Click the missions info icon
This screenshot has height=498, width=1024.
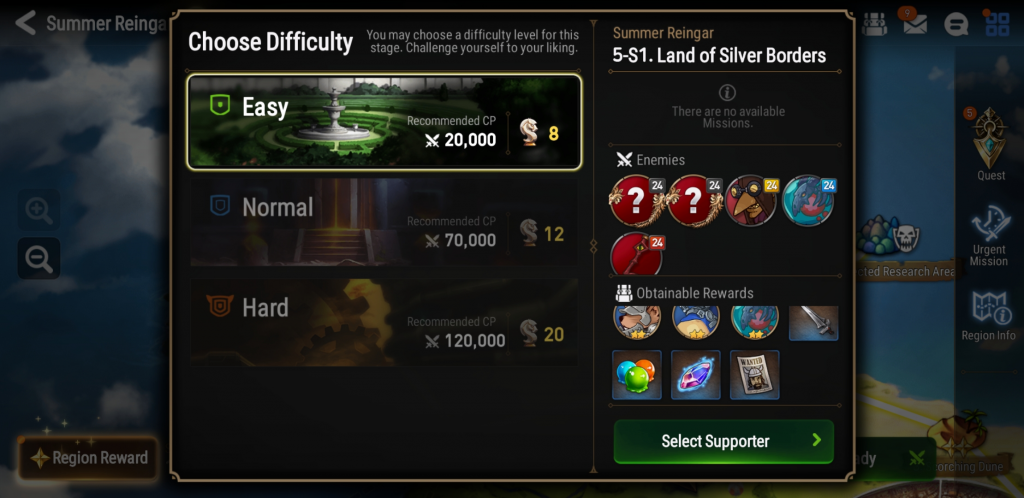tap(727, 93)
